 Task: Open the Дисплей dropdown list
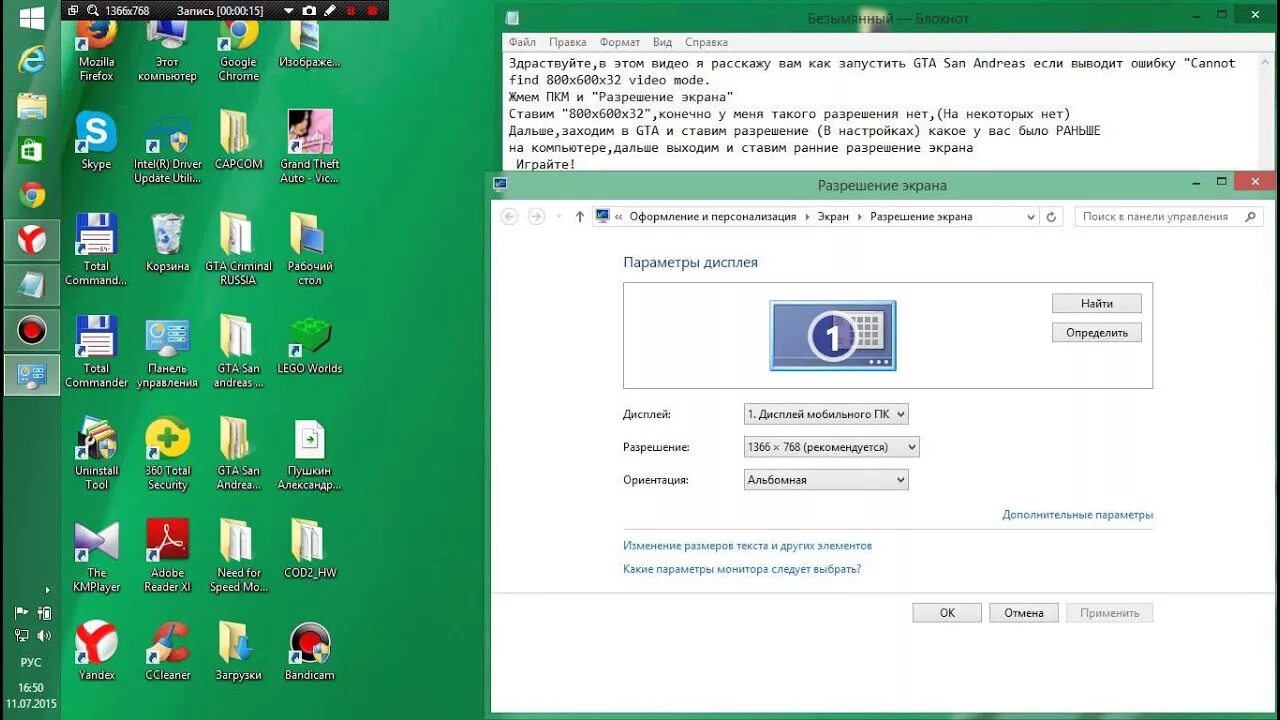pos(826,414)
